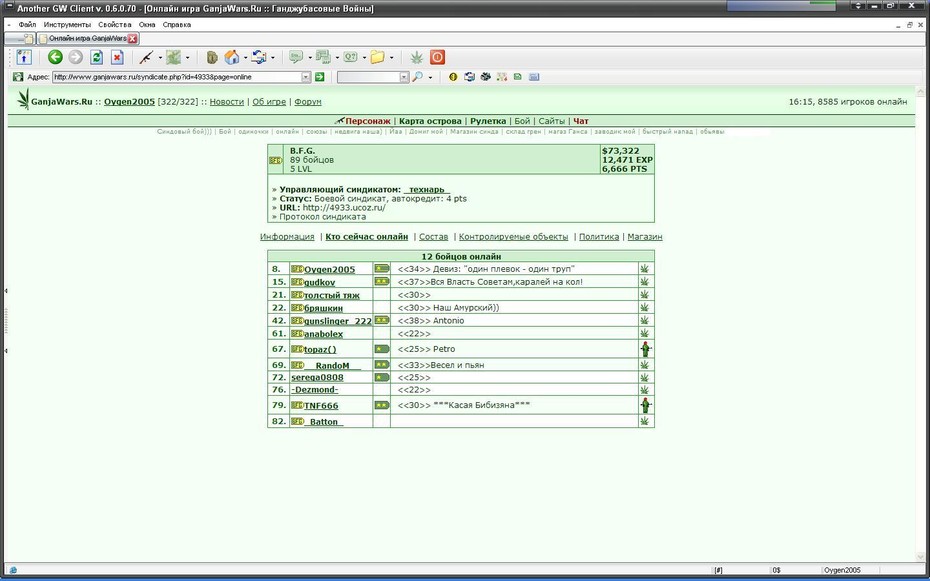
Task: Click the green Go arrow beside address bar
Action: 320,77
